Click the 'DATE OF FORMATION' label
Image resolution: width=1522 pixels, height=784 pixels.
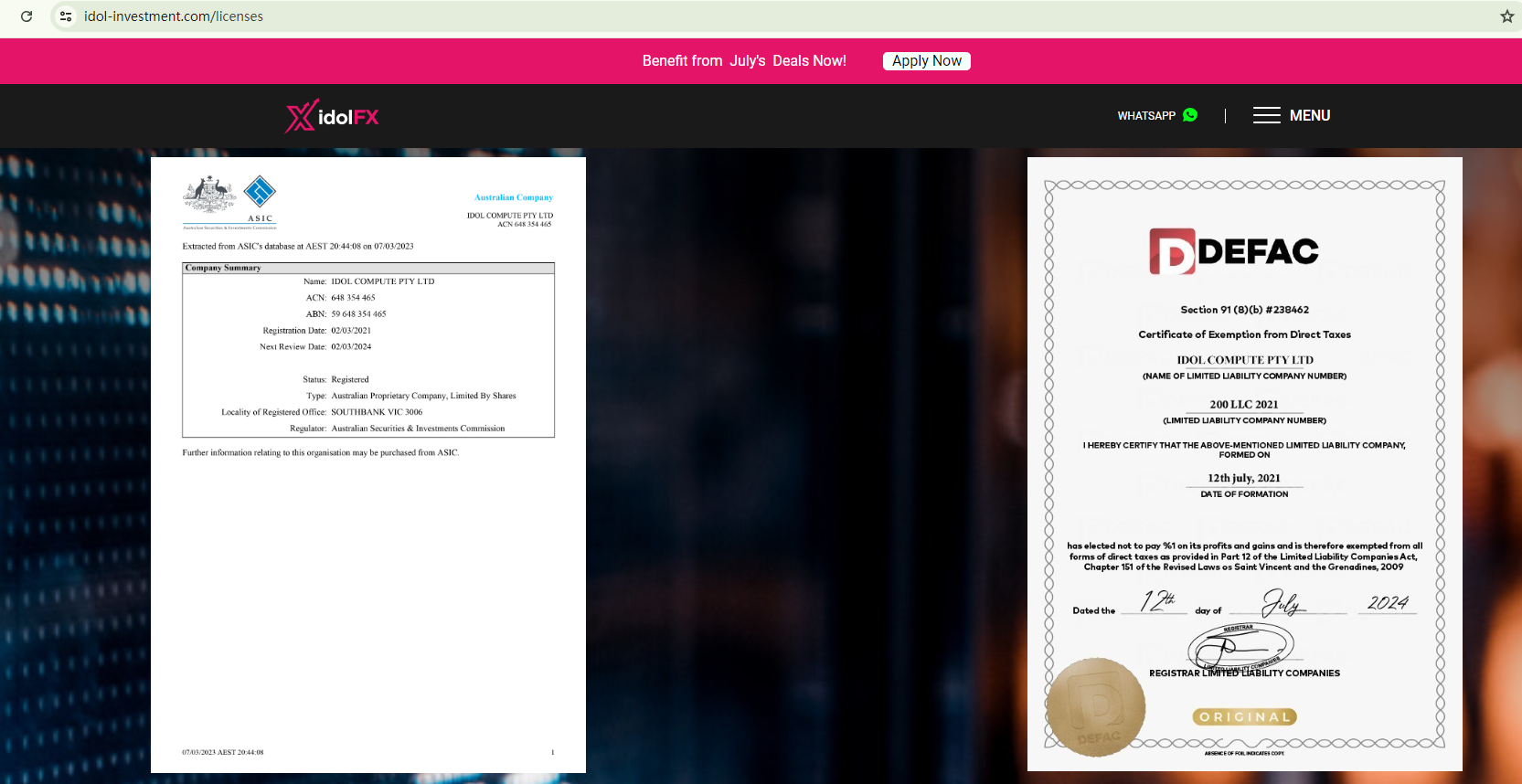1244,494
